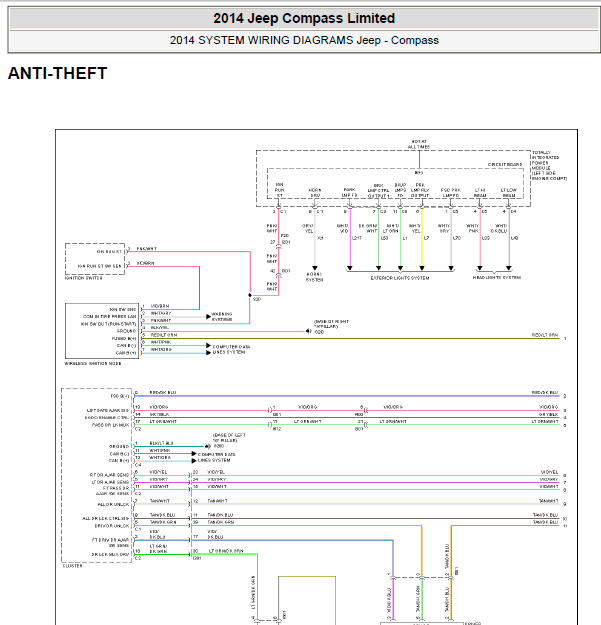Select the 'Totally Integrated Power Module' label

tap(549, 165)
